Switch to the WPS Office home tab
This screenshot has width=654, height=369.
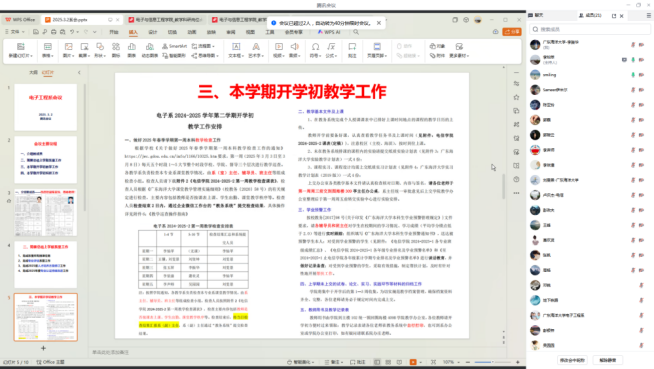(x=20, y=20)
